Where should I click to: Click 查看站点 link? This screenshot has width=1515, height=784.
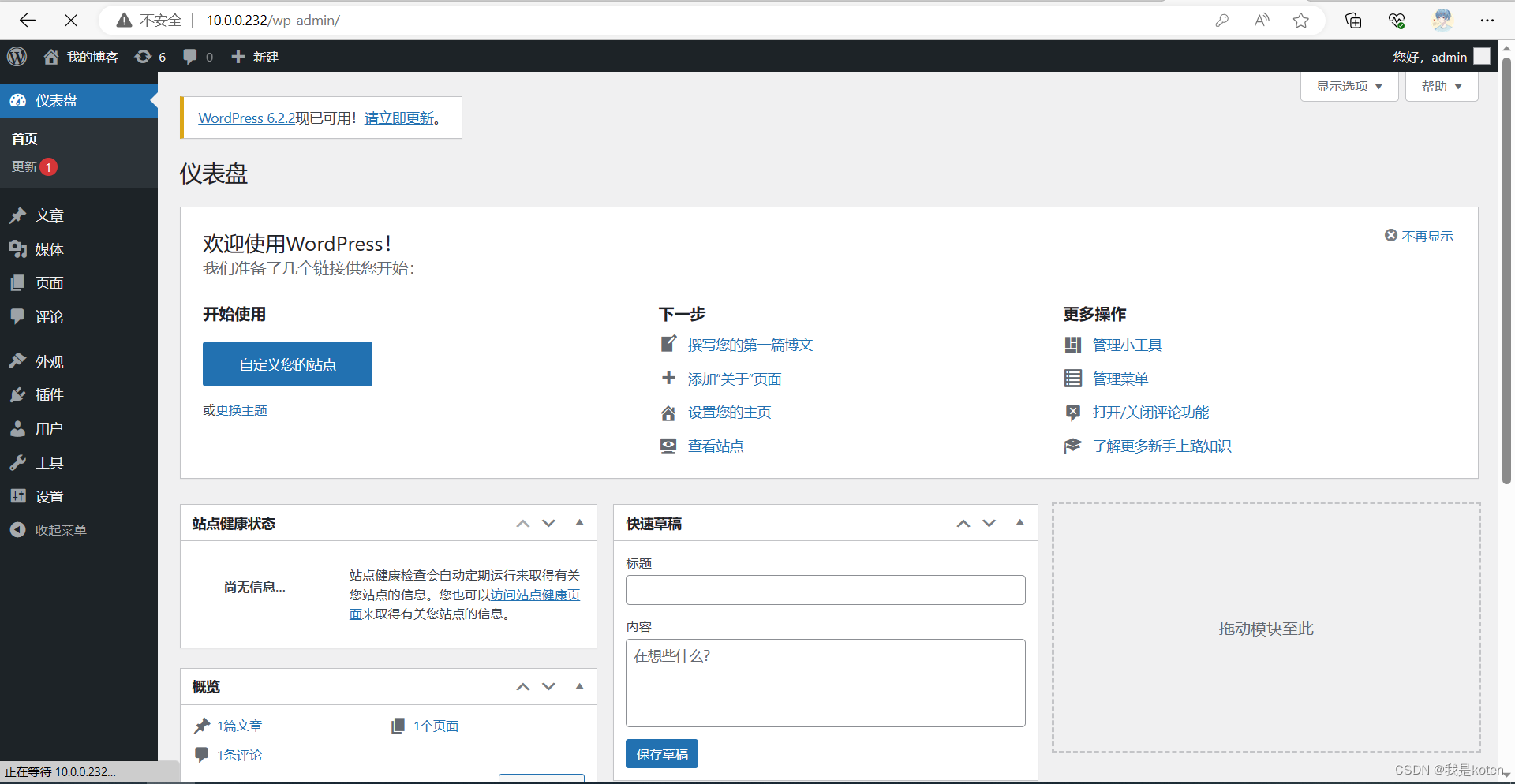716,446
